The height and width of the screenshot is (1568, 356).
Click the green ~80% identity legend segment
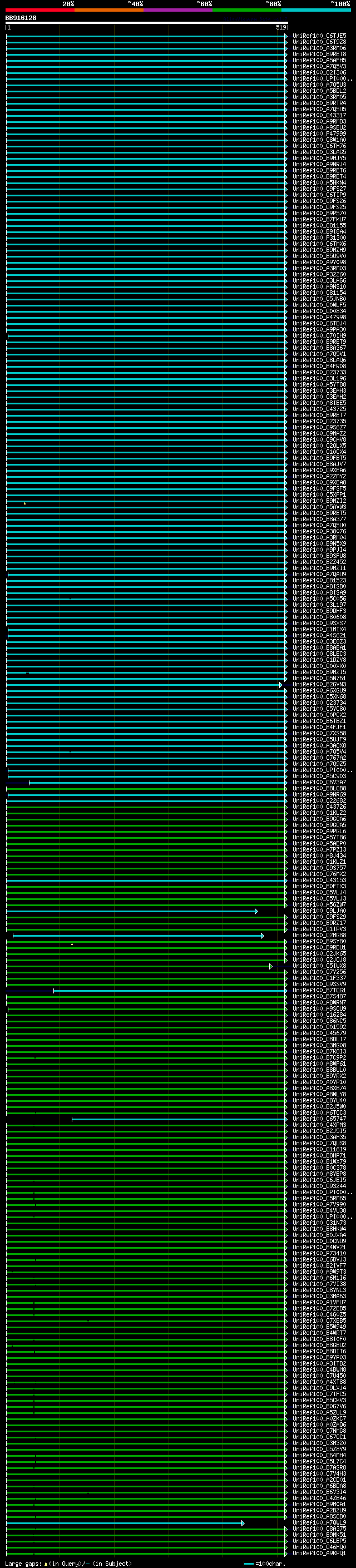[247, 10]
